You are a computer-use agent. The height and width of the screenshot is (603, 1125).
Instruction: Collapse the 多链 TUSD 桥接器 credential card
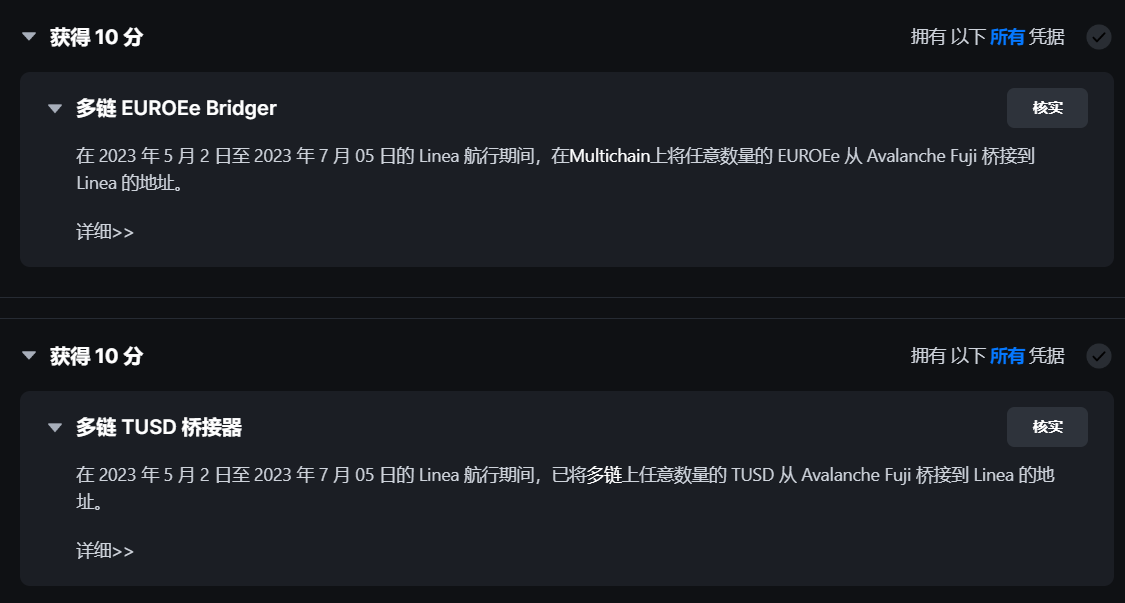[x=55, y=427]
